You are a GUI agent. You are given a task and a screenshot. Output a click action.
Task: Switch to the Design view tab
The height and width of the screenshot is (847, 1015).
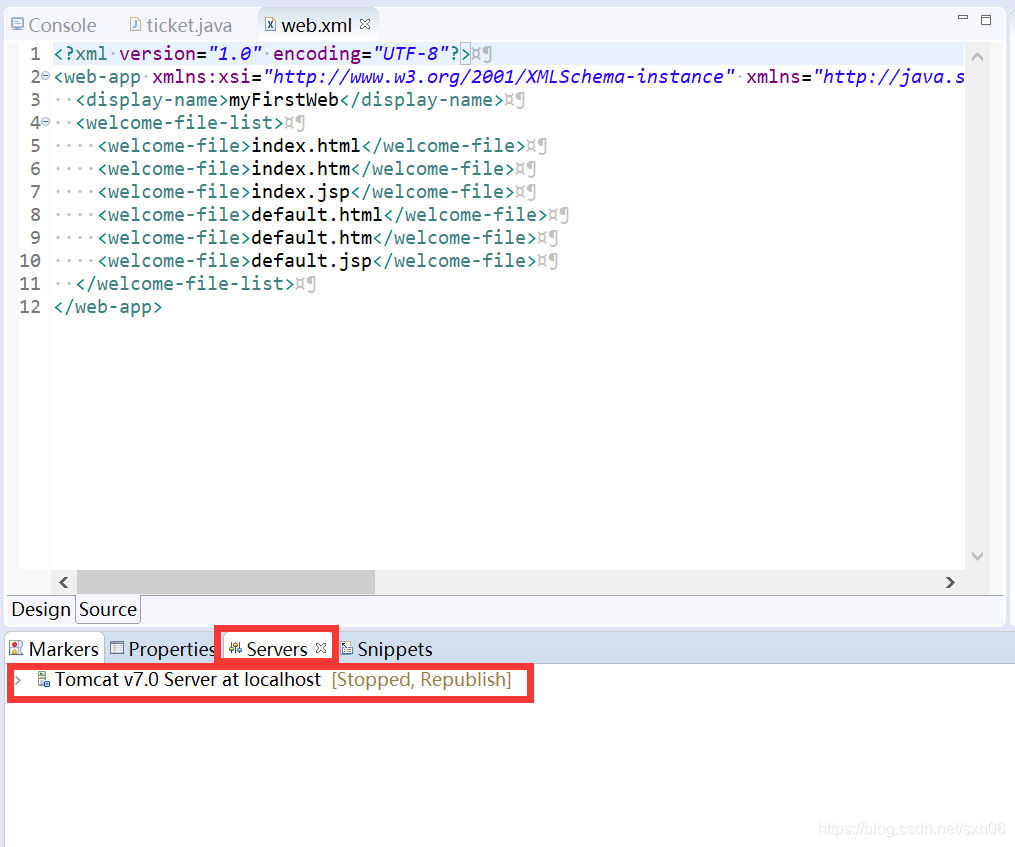pyautogui.click(x=41, y=609)
